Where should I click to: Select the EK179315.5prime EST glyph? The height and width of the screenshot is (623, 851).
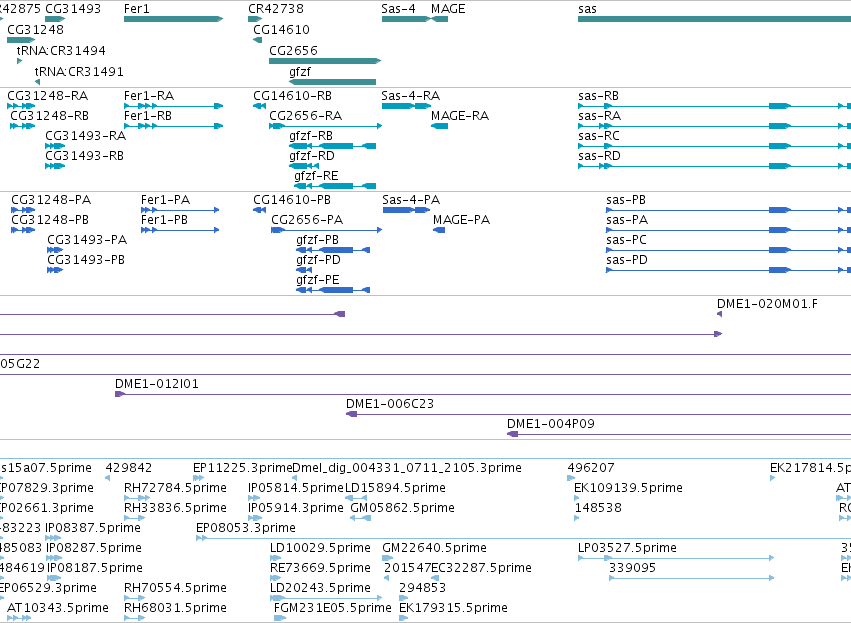click(403, 618)
